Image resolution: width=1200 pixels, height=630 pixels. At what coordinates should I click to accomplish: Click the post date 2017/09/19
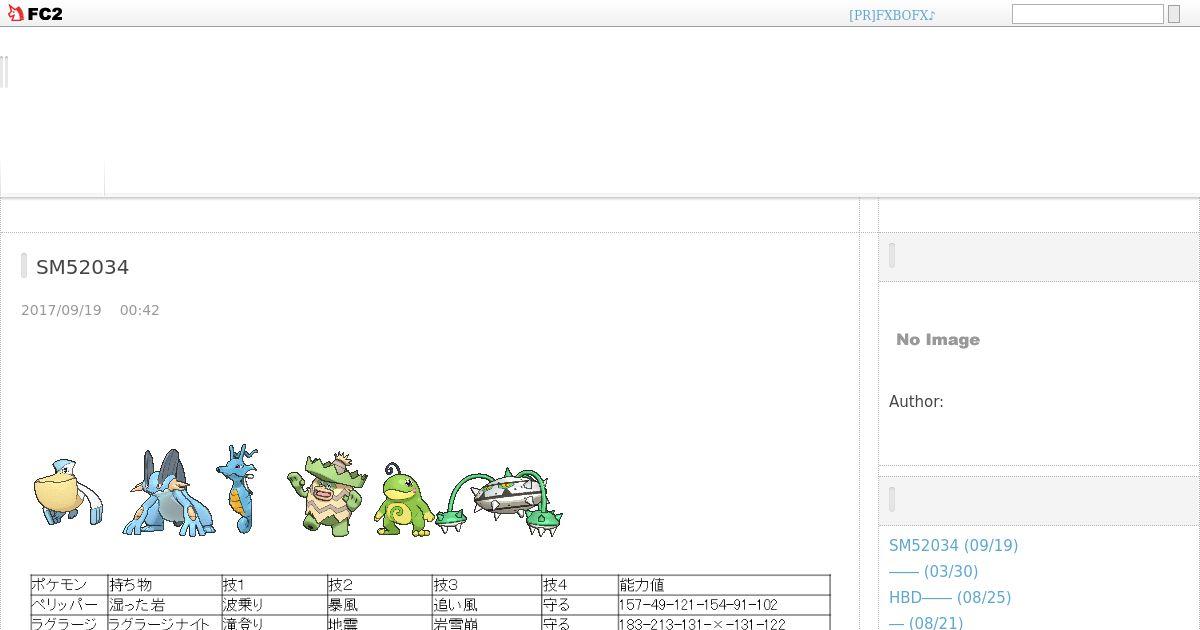pyautogui.click(x=61, y=310)
